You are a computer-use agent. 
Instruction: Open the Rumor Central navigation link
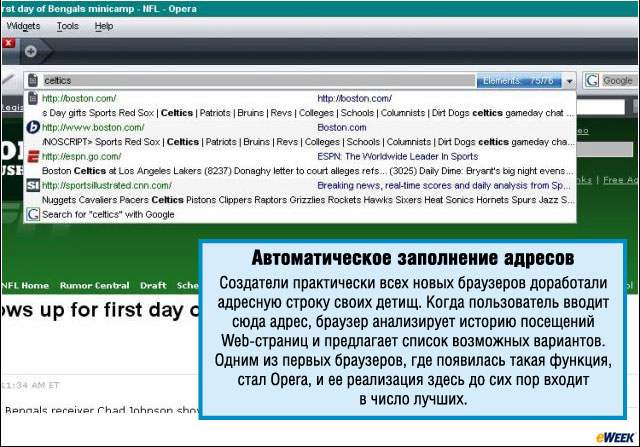pos(94,285)
